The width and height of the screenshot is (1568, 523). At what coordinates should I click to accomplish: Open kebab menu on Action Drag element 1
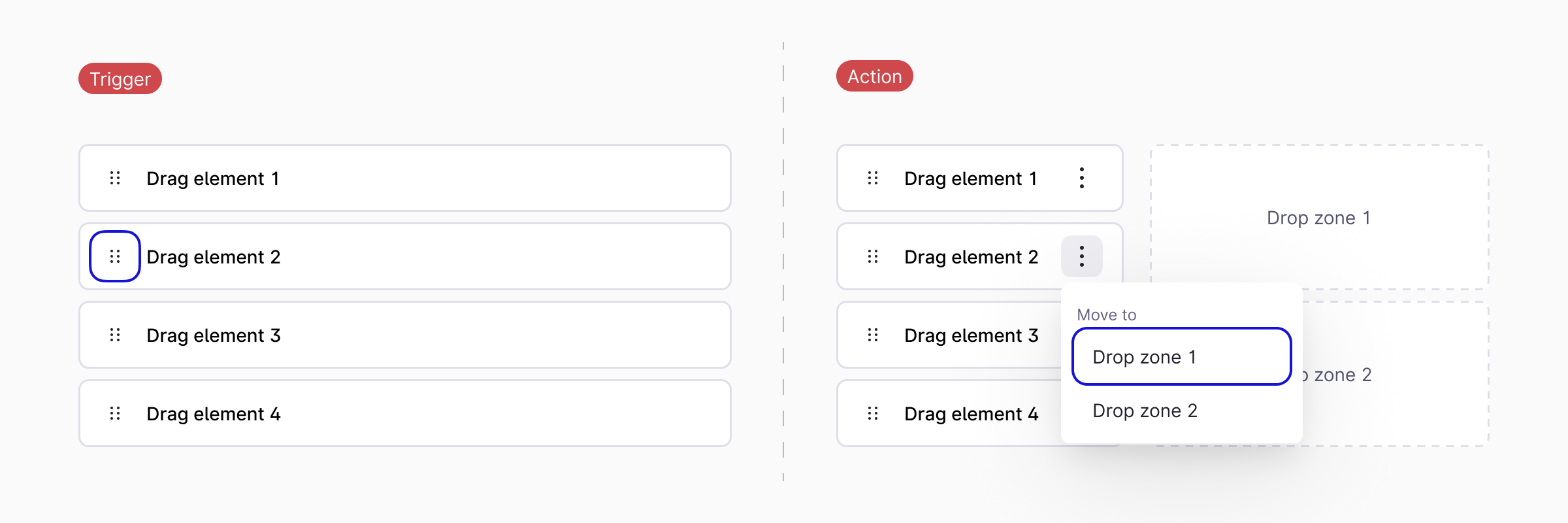(x=1082, y=178)
